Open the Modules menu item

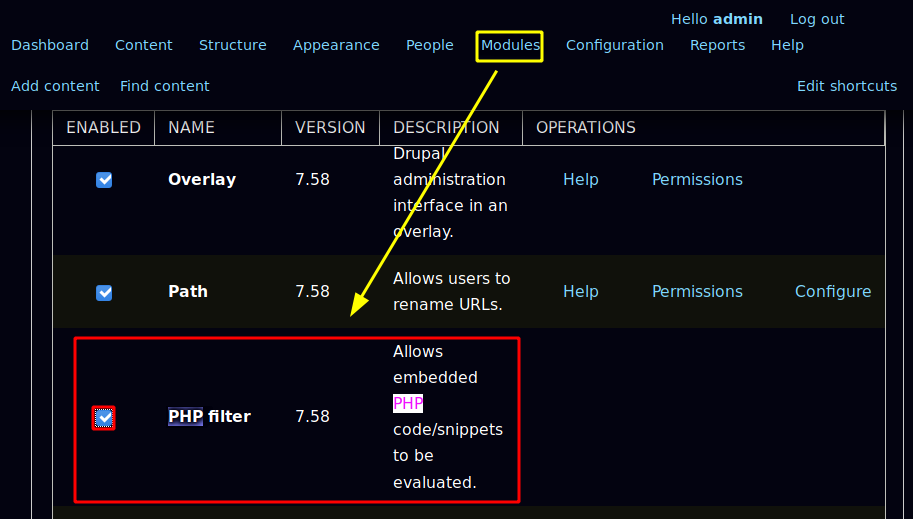(x=510, y=45)
